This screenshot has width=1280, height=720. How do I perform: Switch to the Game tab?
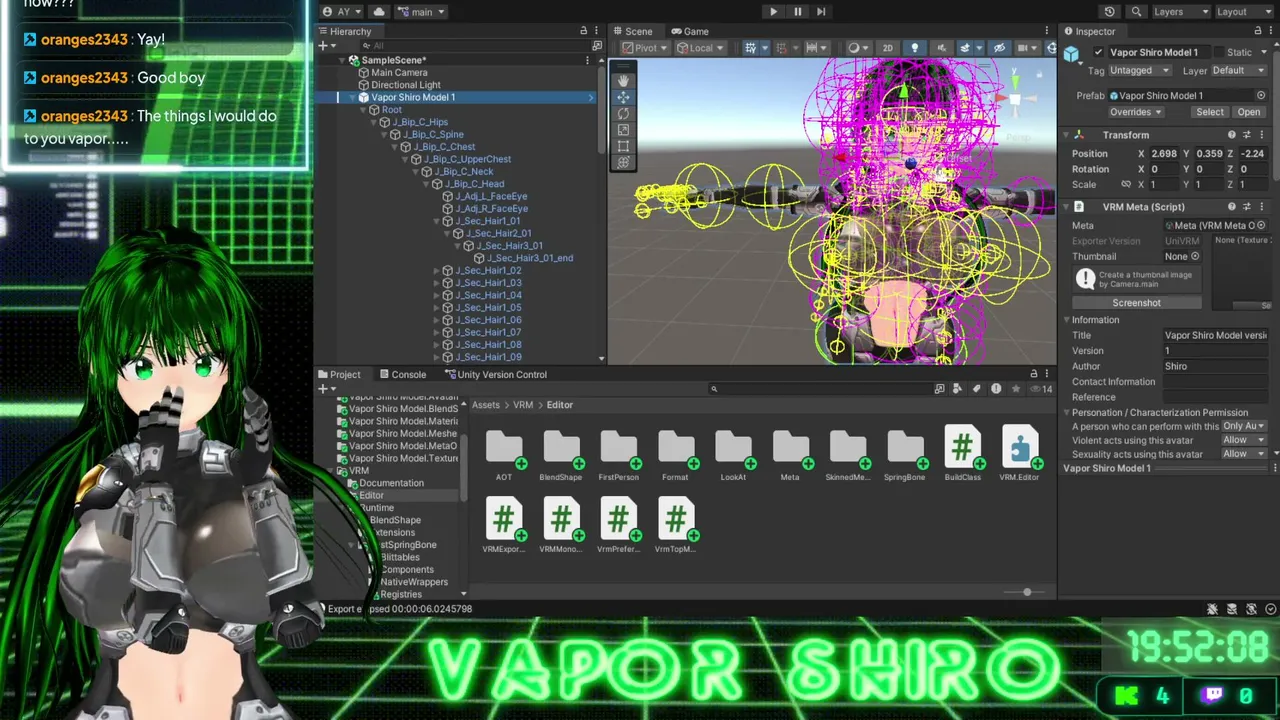690,31
